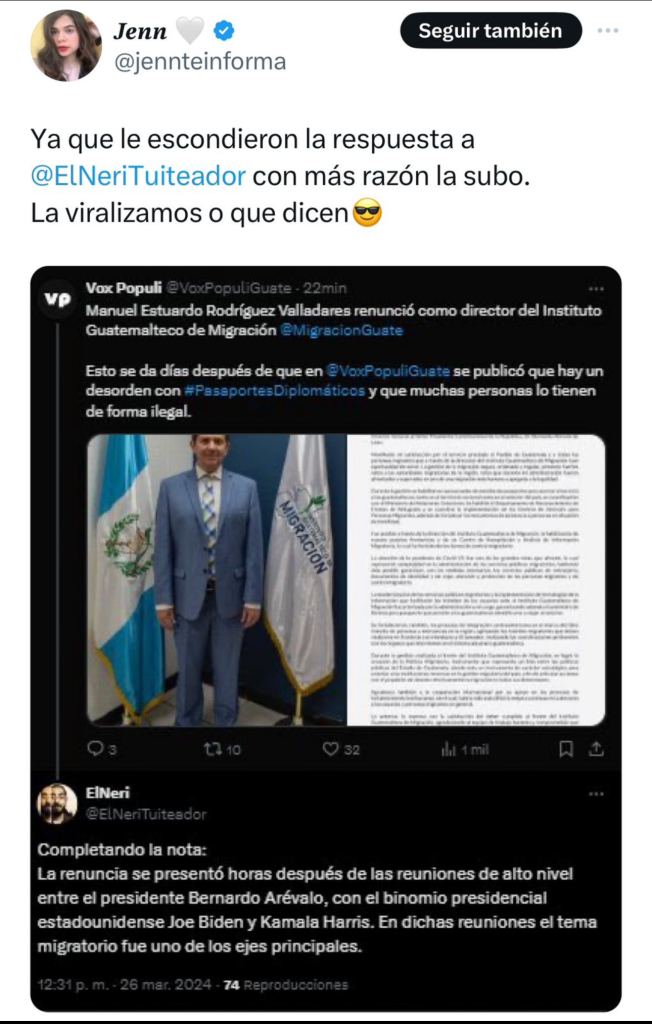Click the Seguir también button
This screenshot has height=1024, width=652.
pyautogui.click(x=490, y=31)
